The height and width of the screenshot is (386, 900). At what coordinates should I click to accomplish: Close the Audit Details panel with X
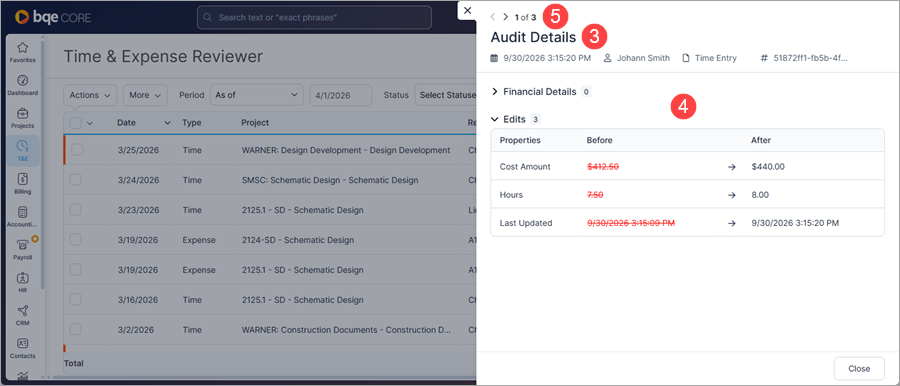[467, 10]
